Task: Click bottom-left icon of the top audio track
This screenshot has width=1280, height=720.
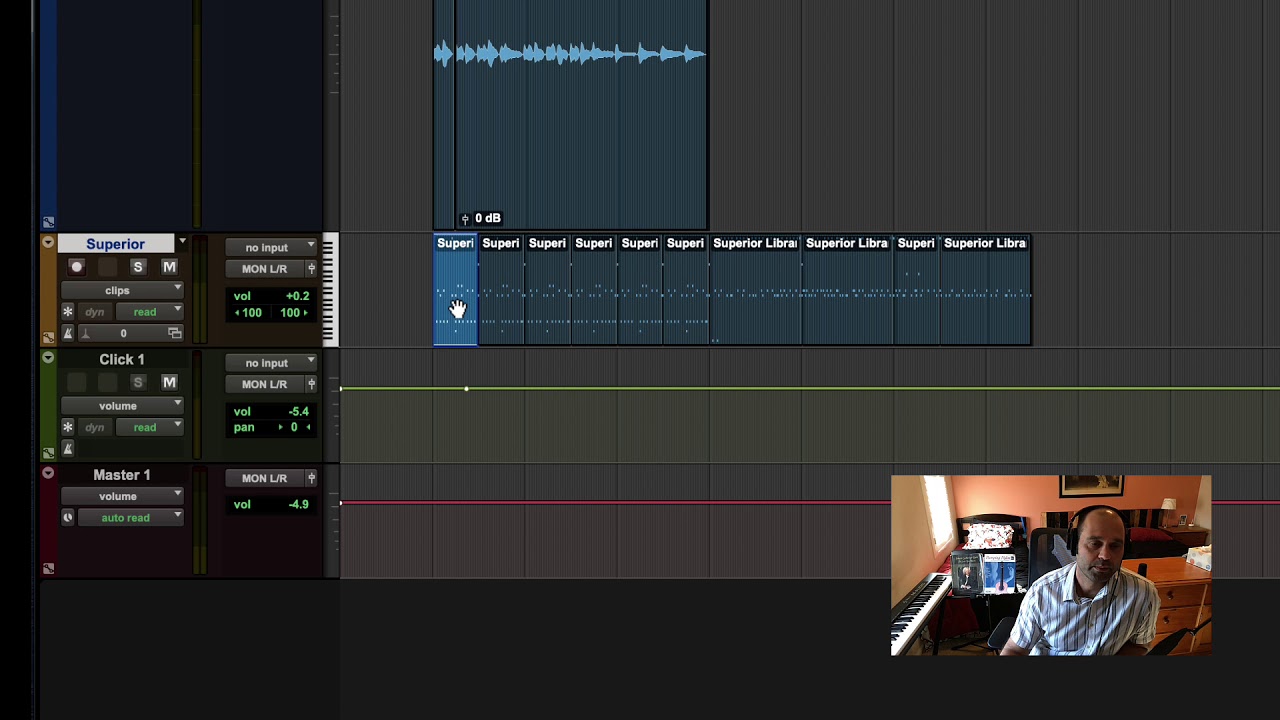Action: tap(48, 222)
